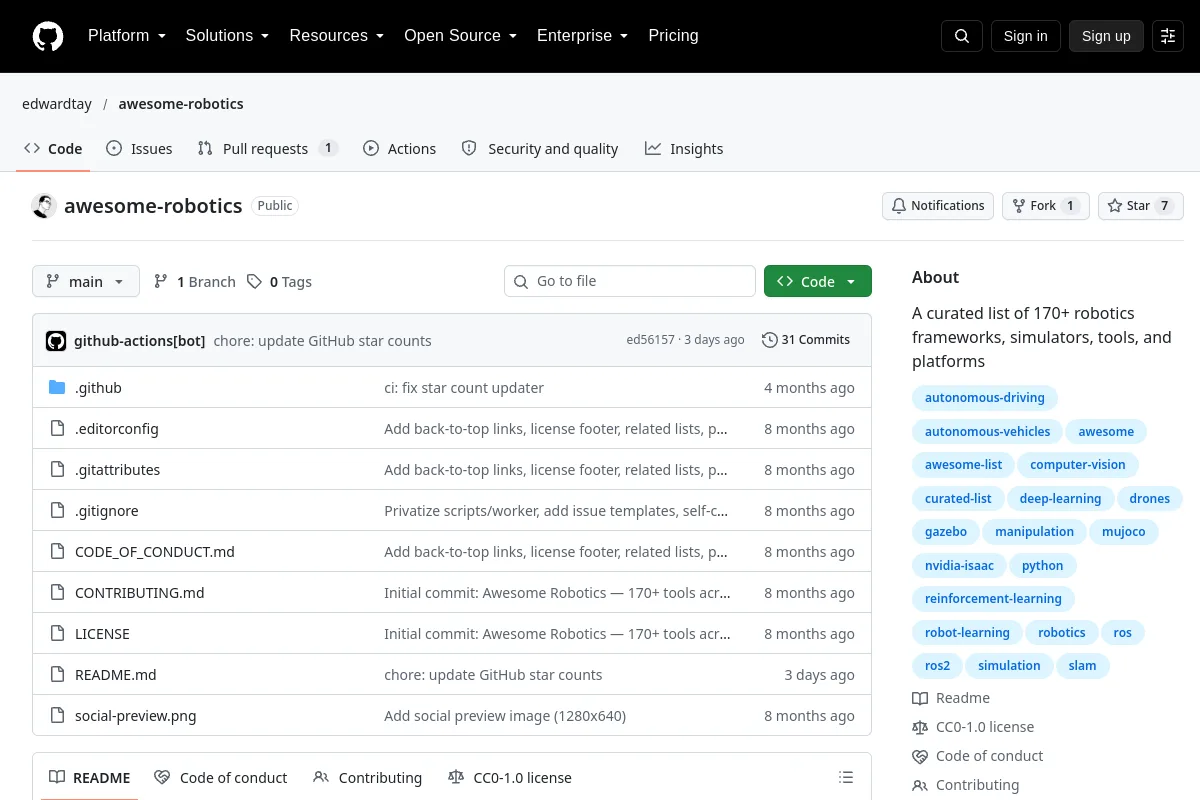This screenshot has height=800, width=1200.
Task: Expand the Platform menu
Action: tap(126, 36)
